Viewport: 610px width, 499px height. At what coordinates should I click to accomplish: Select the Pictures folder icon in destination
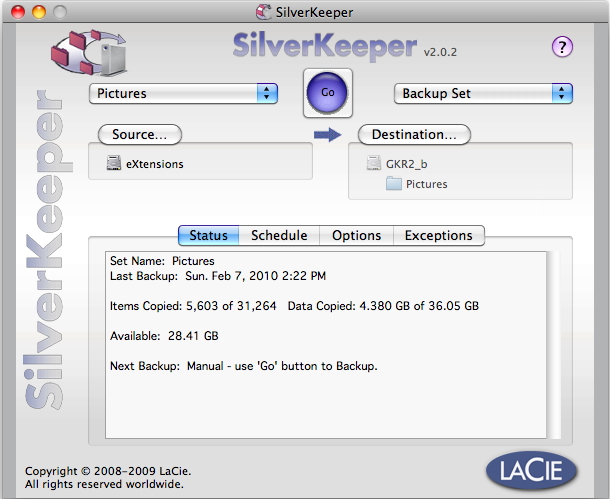point(394,184)
